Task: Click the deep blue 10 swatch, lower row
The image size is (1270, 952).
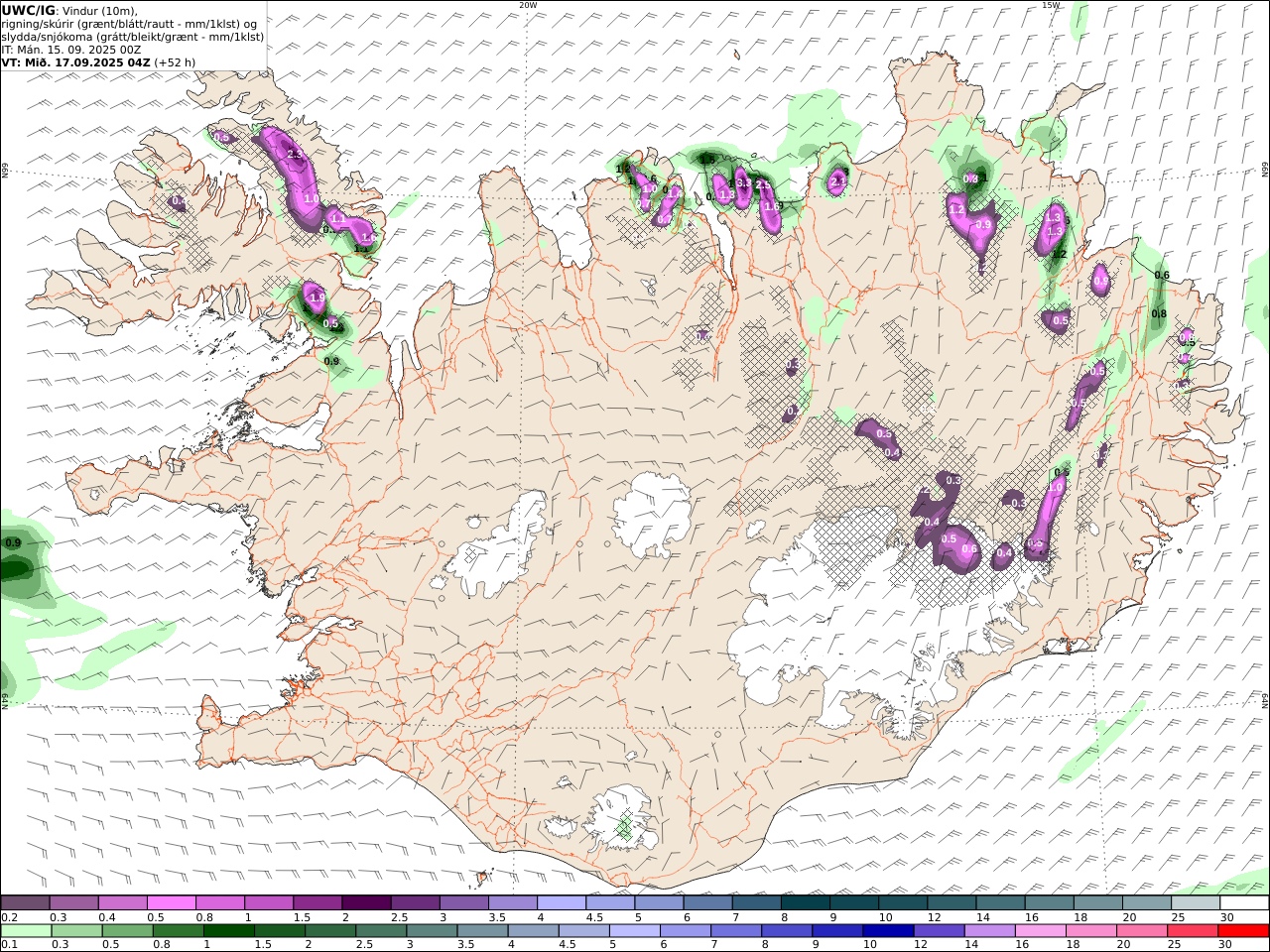Action: point(888,931)
